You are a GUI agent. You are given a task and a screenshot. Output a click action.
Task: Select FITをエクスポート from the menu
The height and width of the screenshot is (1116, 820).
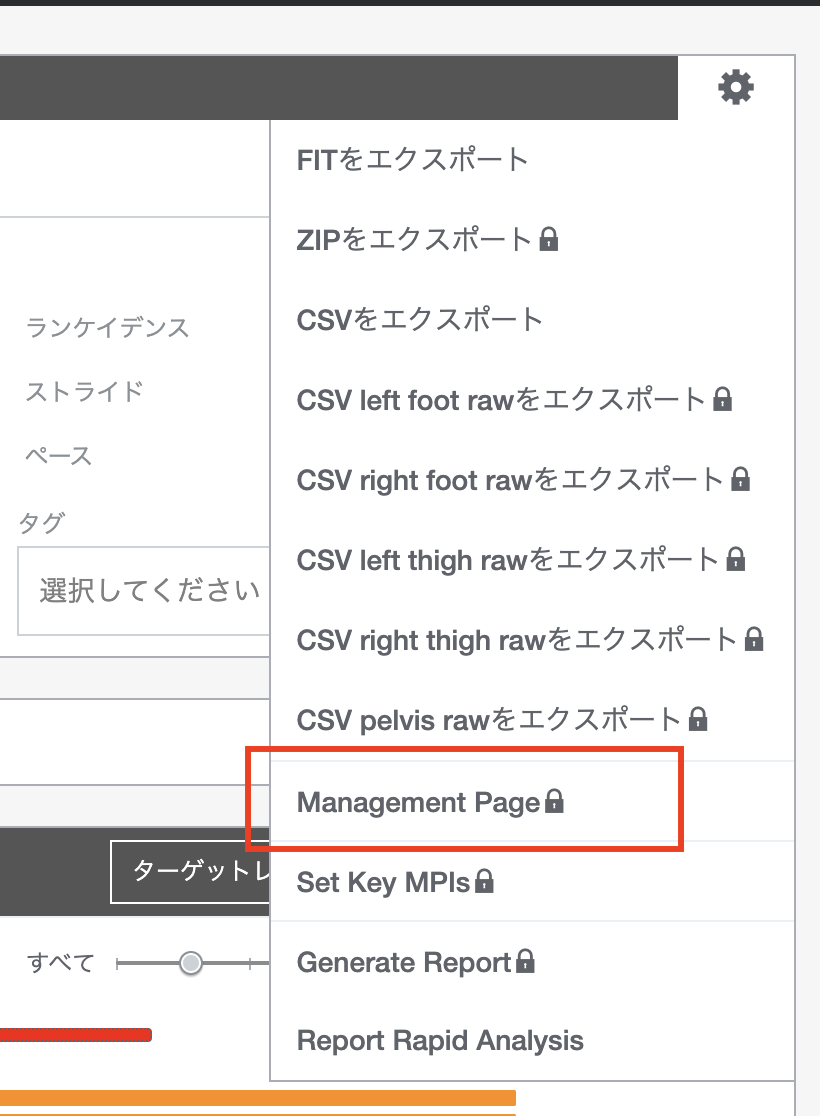[412, 160]
